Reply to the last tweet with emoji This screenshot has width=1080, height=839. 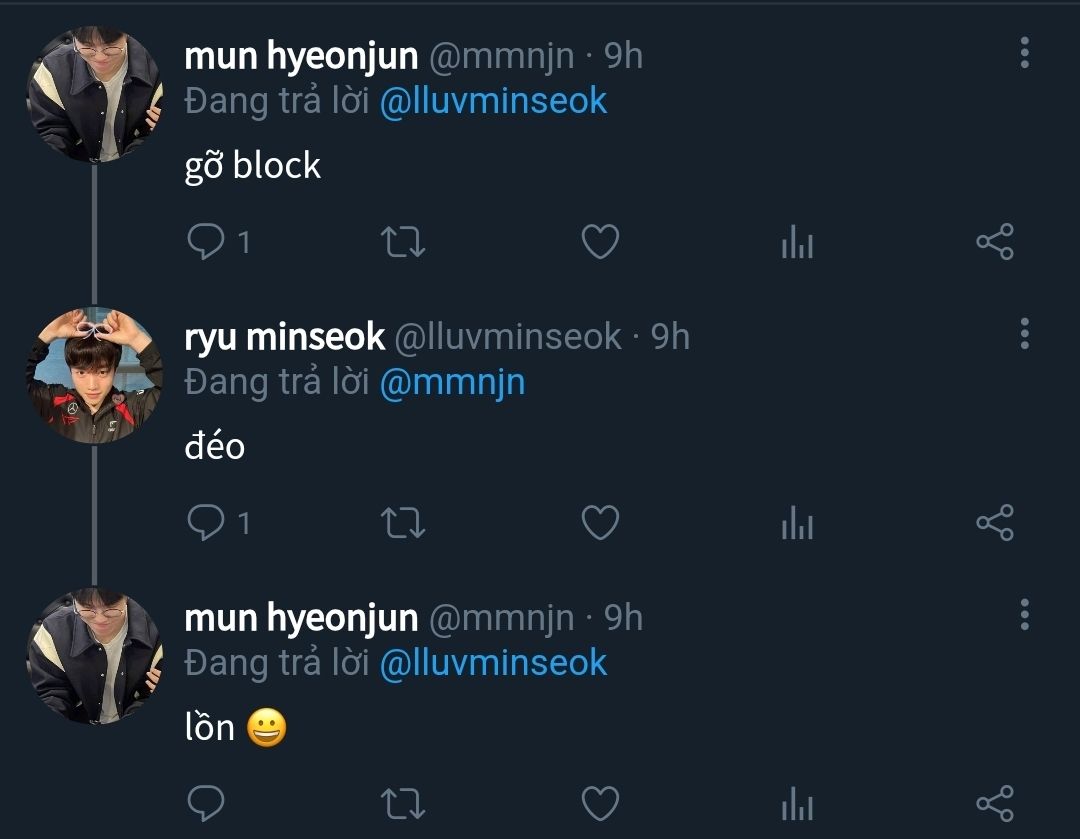(x=207, y=803)
